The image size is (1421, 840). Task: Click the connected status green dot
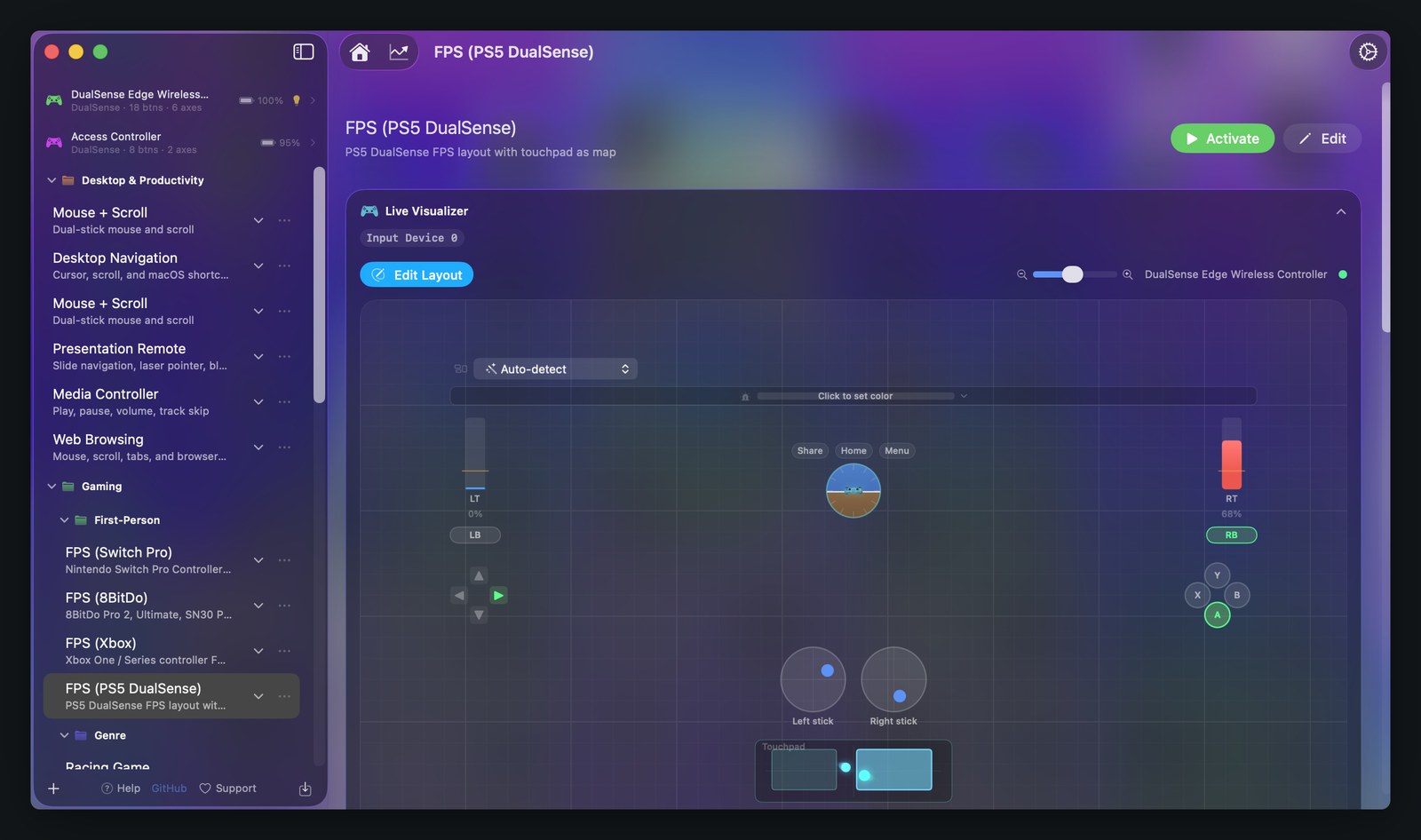(1342, 274)
